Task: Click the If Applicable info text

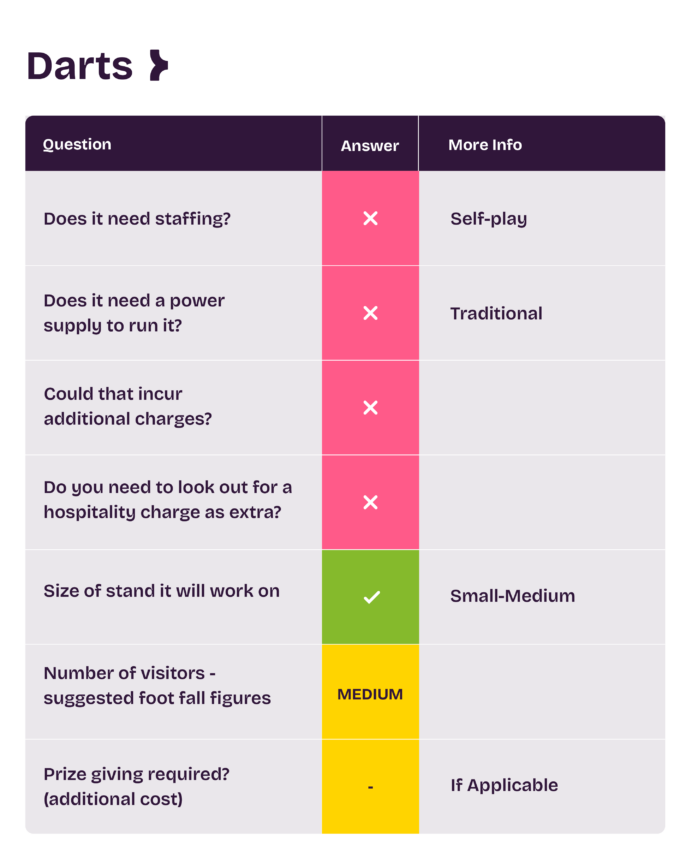Action: pyautogui.click(x=504, y=785)
